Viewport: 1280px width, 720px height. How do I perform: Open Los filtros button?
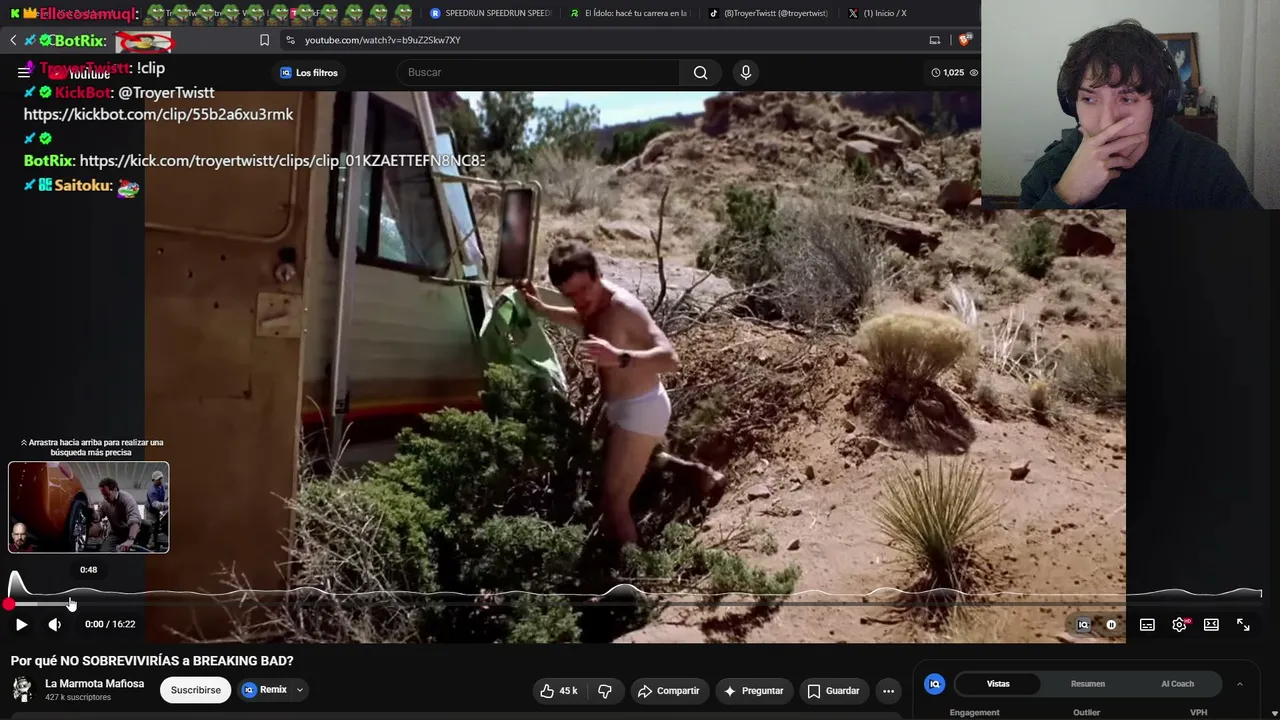click(309, 73)
